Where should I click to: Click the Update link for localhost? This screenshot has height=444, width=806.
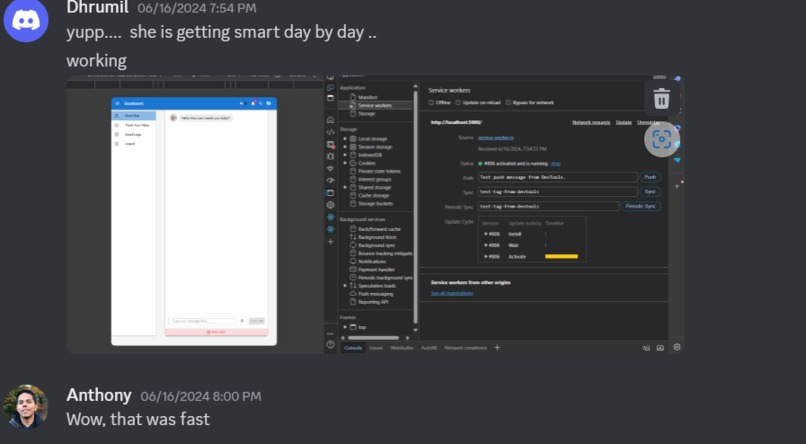[624, 122]
